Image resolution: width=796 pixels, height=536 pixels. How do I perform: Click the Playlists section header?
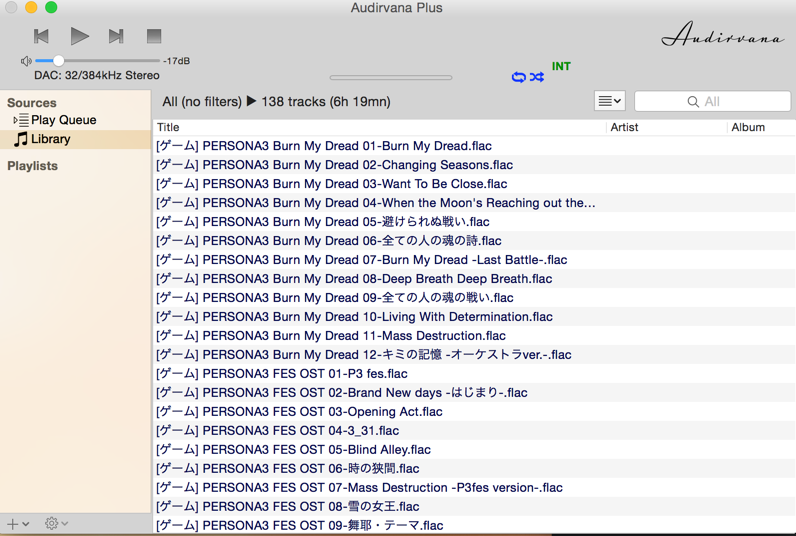click(x=32, y=166)
